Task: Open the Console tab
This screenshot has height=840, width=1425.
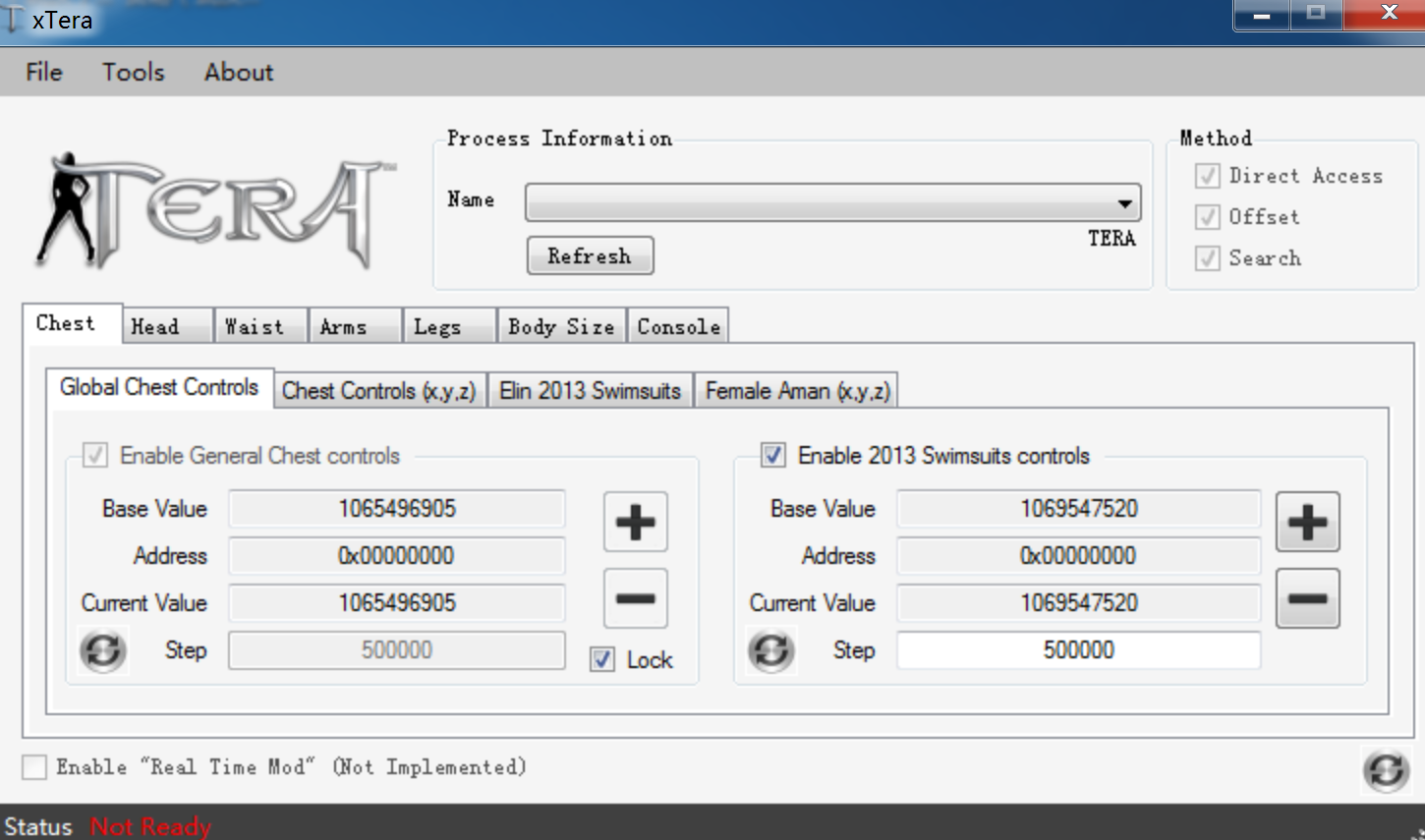Action: [x=678, y=326]
